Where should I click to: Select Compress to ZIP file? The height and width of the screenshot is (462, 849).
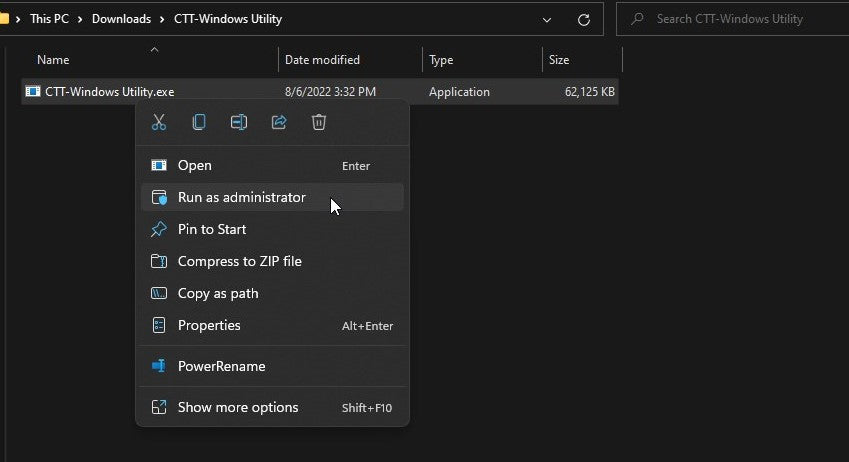239,261
